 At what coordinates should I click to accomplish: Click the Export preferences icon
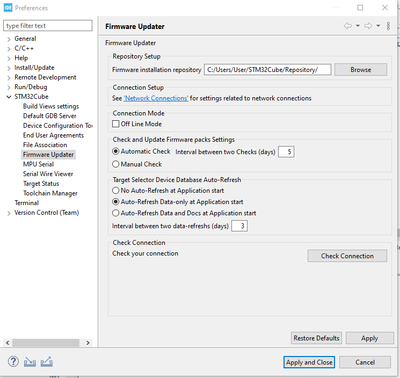[x=47, y=362]
